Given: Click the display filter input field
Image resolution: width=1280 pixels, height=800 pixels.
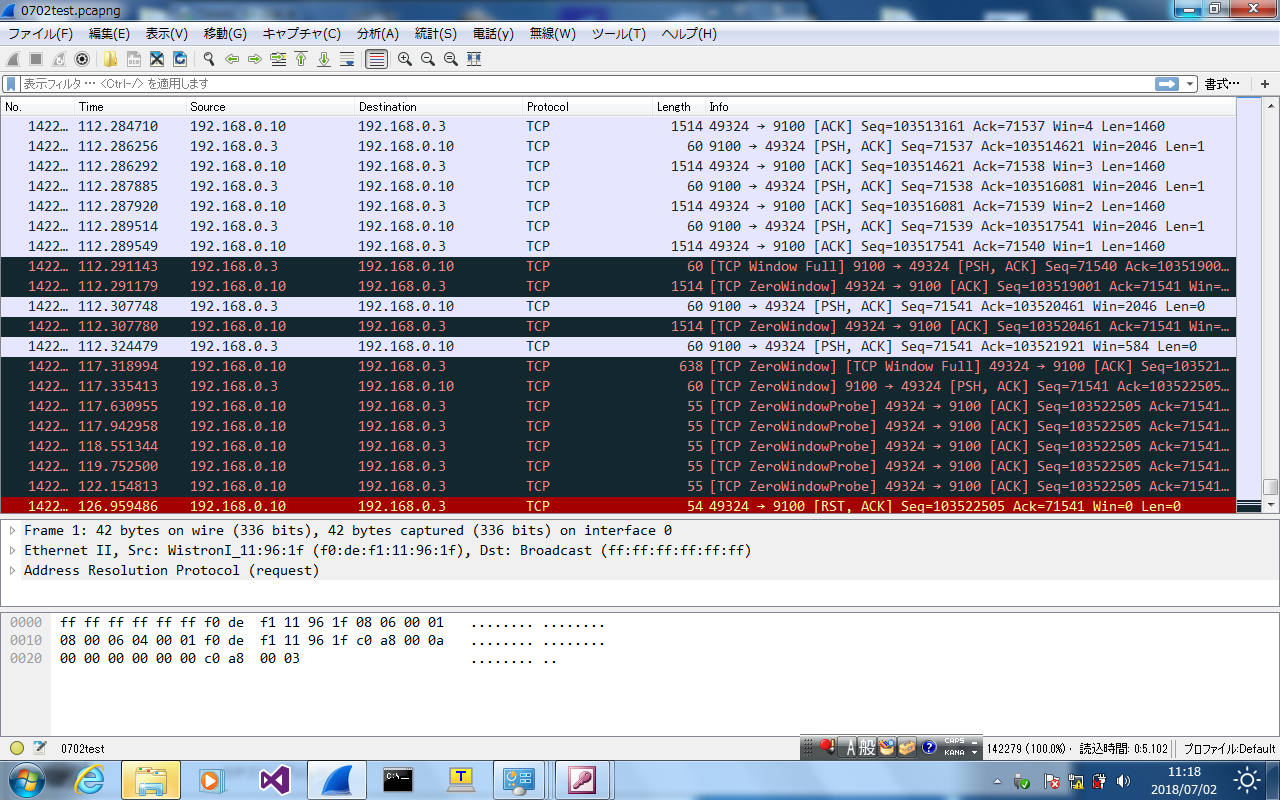Looking at the screenshot, I should [586, 84].
